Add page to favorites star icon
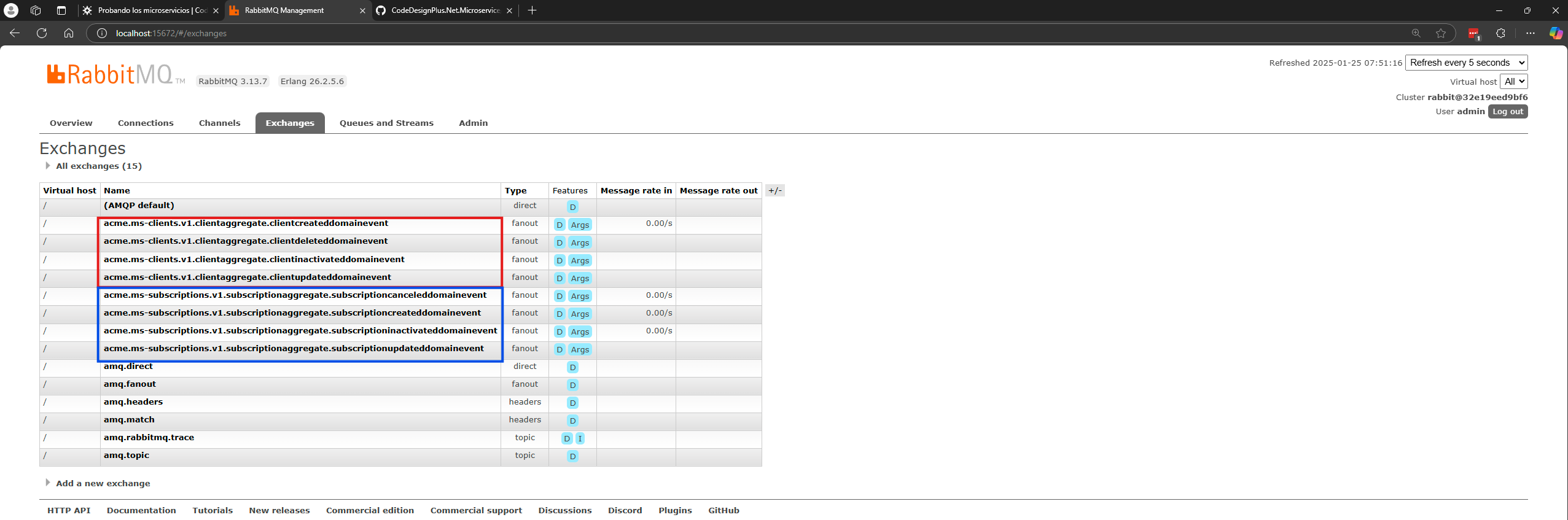This screenshot has width=1568, height=520. click(1441, 33)
